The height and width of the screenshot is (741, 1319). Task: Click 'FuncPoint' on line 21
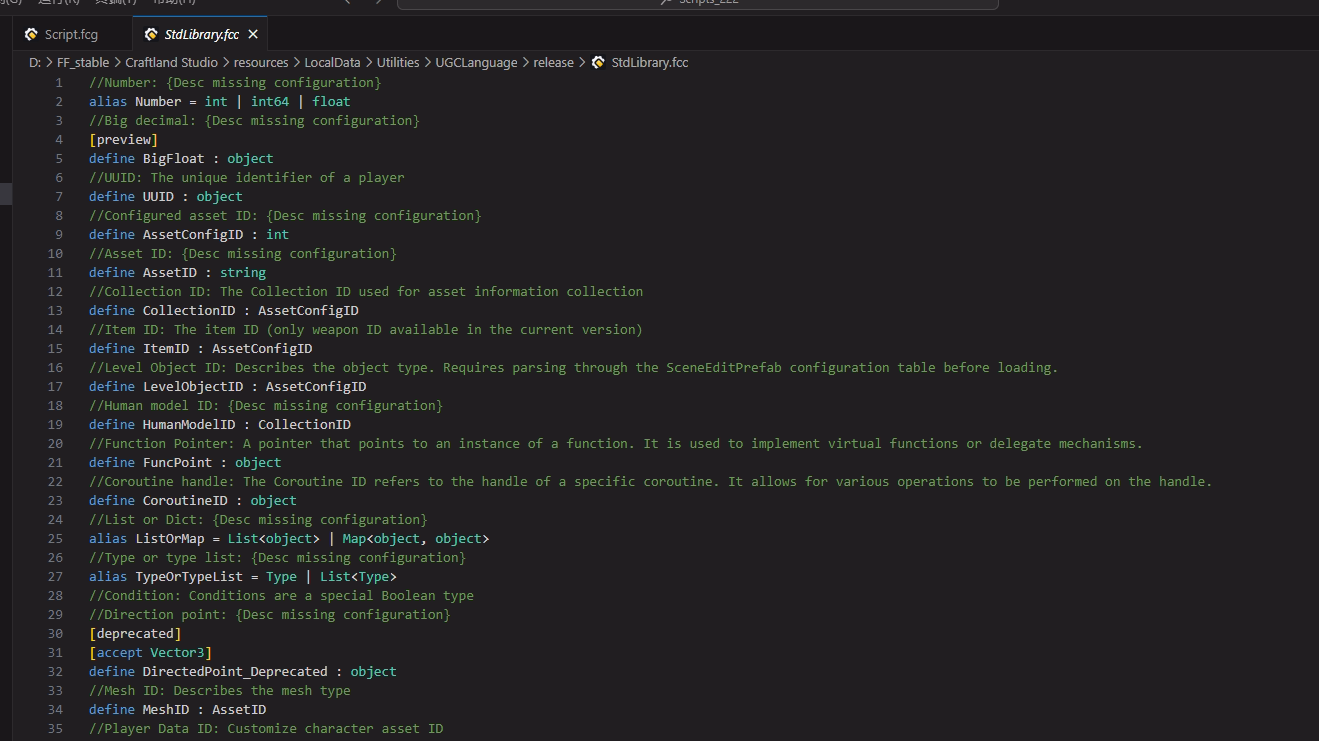178,462
